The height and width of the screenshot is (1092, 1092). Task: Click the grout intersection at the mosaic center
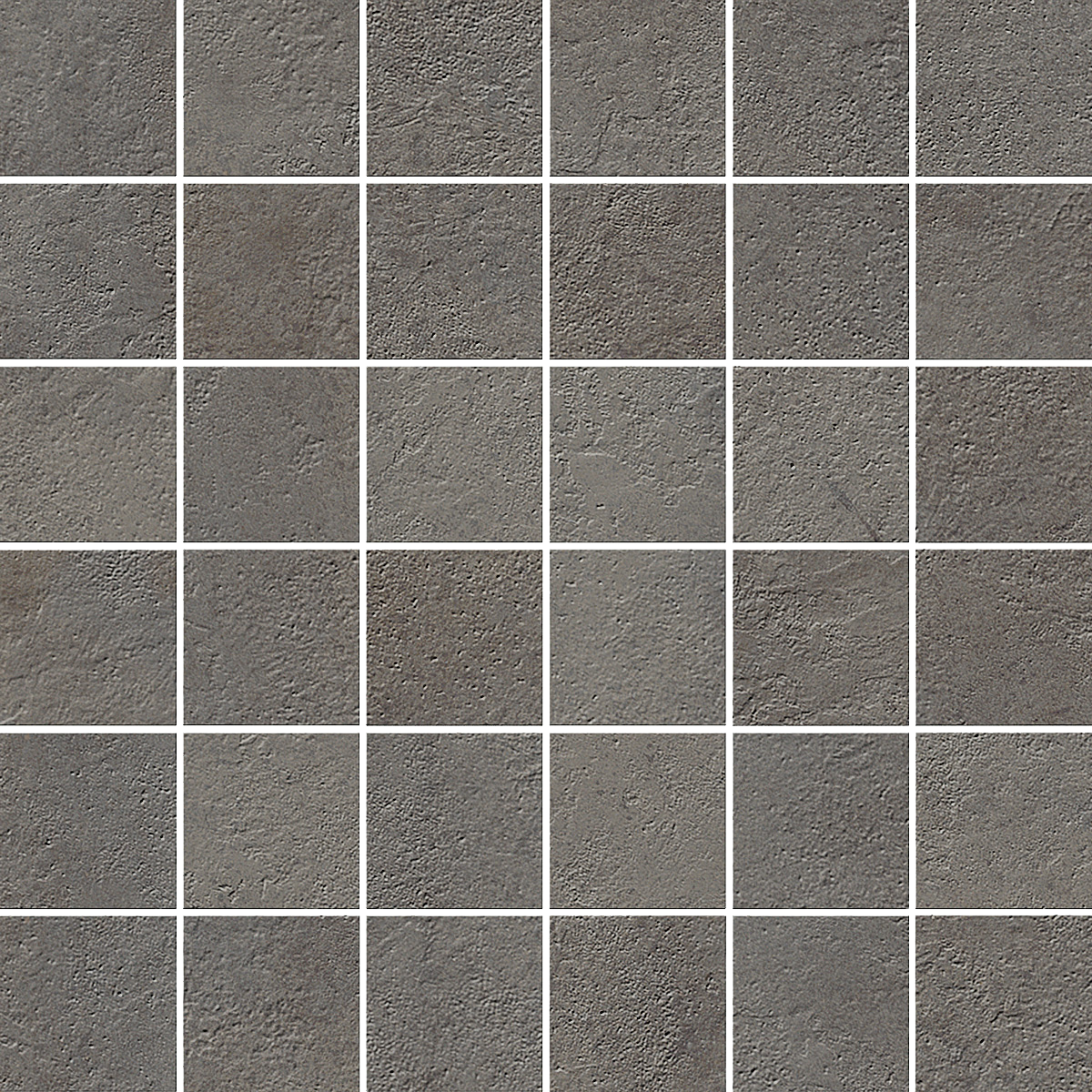tap(546, 545)
